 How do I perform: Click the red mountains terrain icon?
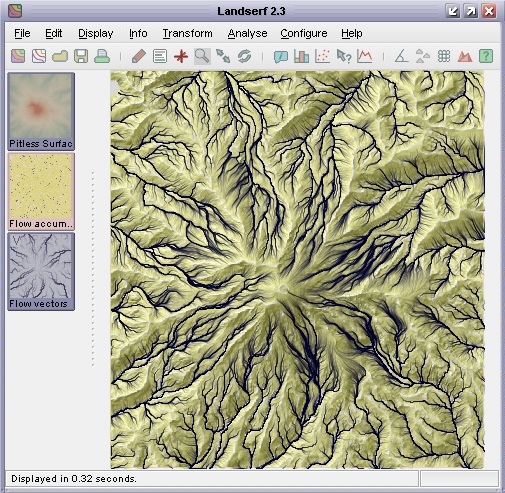(x=465, y=56)
